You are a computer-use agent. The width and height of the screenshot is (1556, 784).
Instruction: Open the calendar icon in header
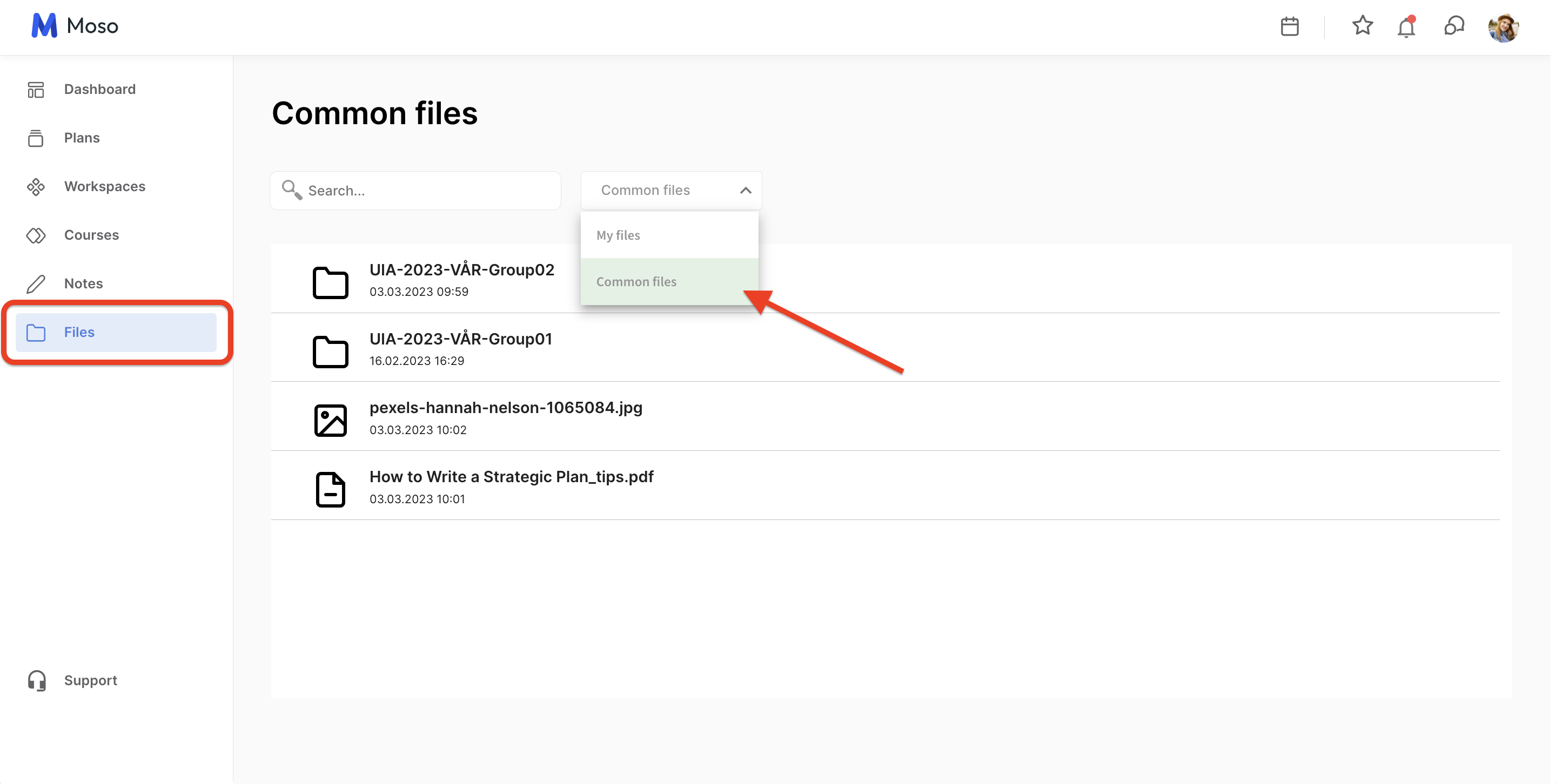coord(1289,26)
